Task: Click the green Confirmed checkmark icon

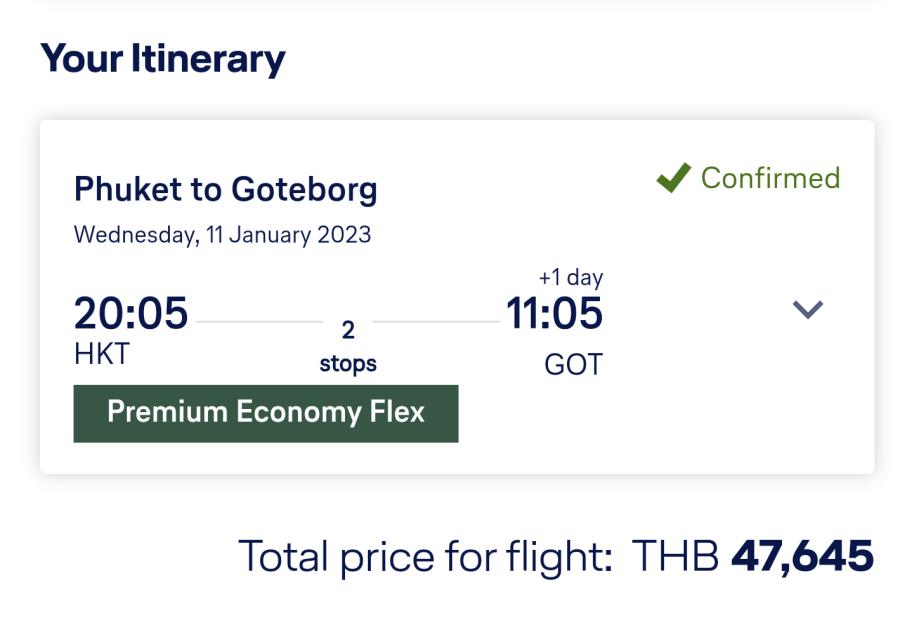Action: (x=674, y=179)
